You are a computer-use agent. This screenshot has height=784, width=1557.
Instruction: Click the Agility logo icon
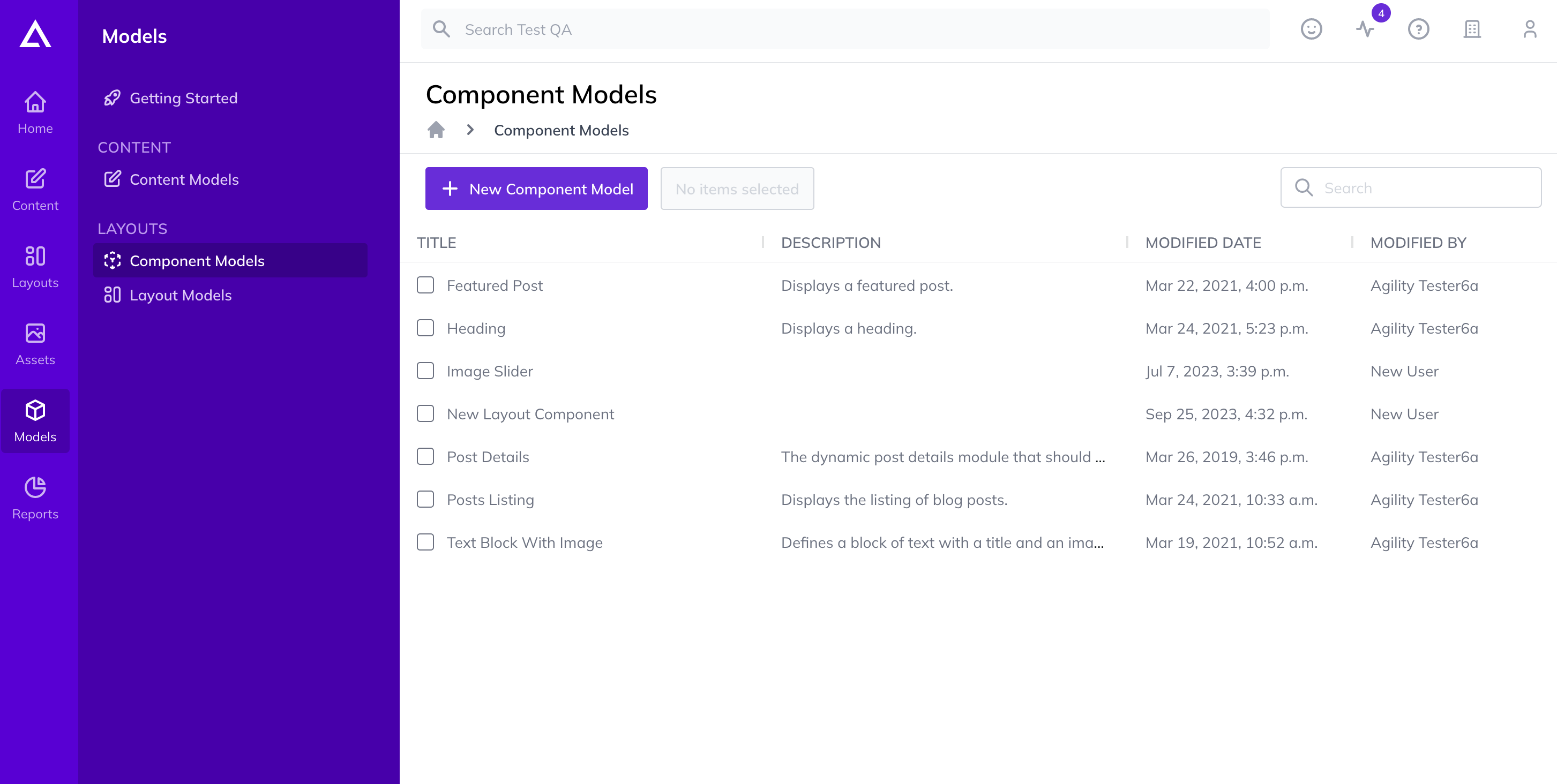click(35, 33)
